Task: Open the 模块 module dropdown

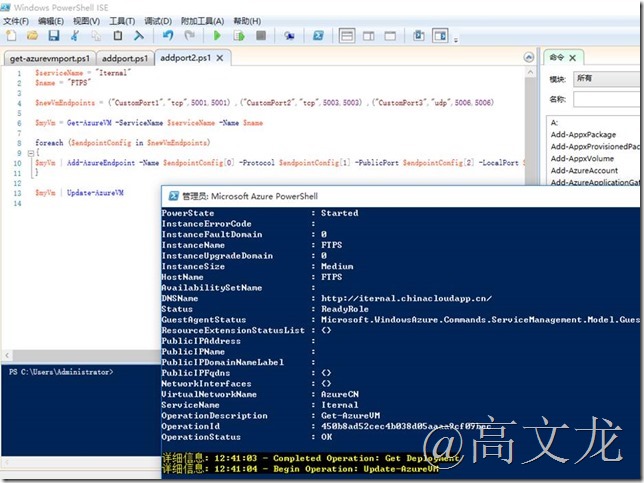Action: pos(608,78)
